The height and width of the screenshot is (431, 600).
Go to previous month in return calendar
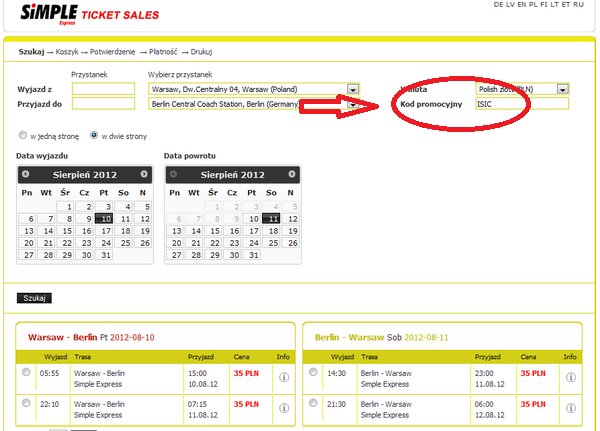click(173, 174)
